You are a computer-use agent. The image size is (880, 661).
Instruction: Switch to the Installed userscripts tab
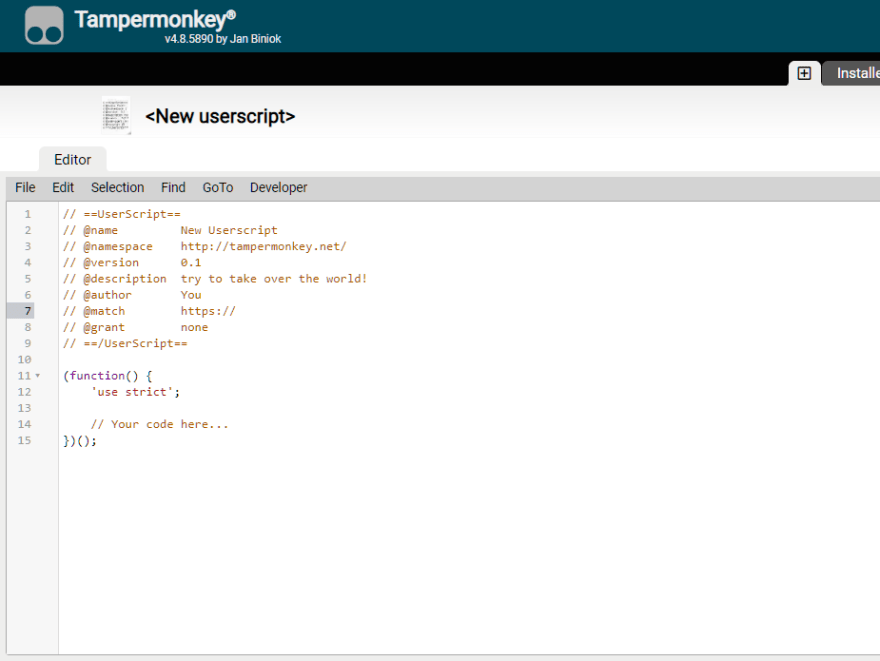(852, 73)
